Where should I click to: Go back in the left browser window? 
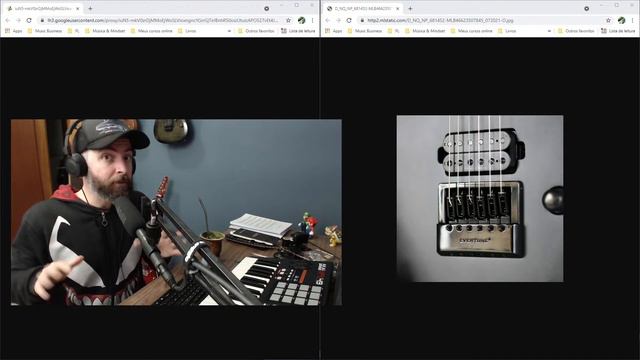8,20
